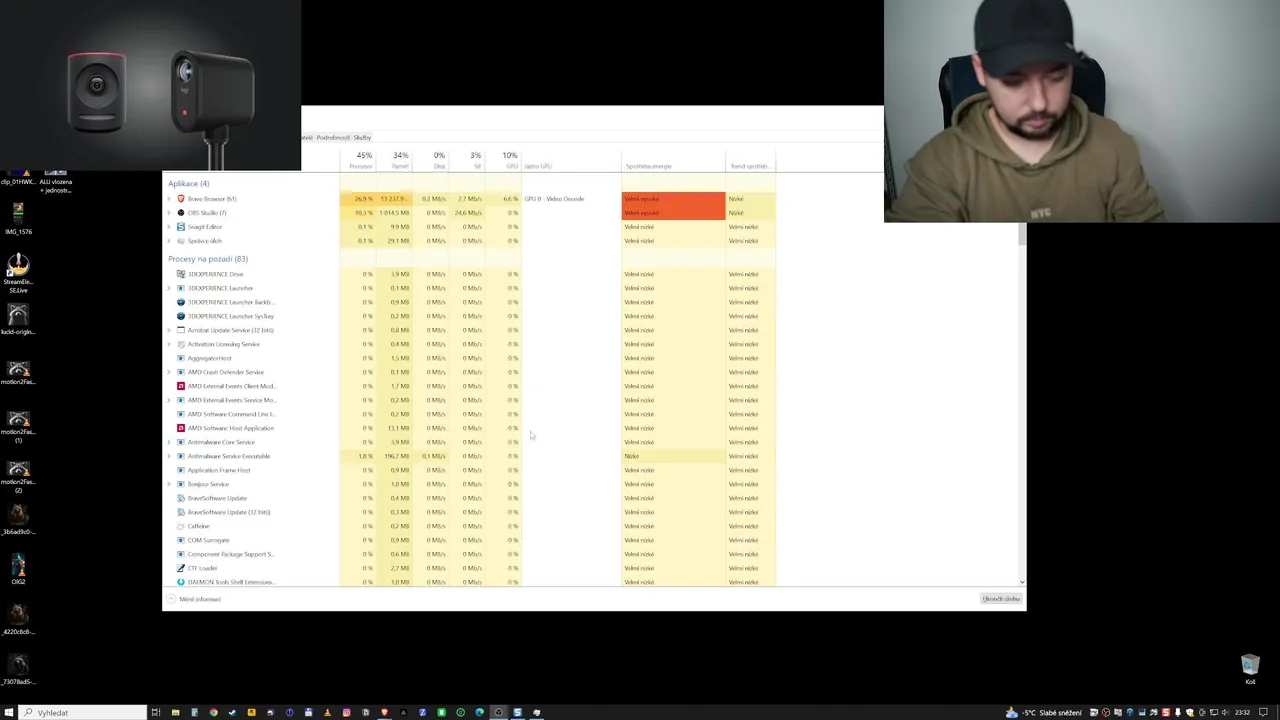The height and width of the screenshot is (720, 1280).
Task: Expand the Activation Licensing Service row
Action: point(169,344)
